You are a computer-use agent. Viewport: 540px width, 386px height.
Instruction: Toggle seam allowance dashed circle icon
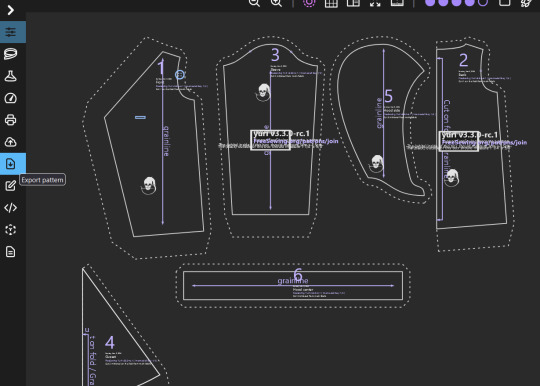(x=309, y=3)
